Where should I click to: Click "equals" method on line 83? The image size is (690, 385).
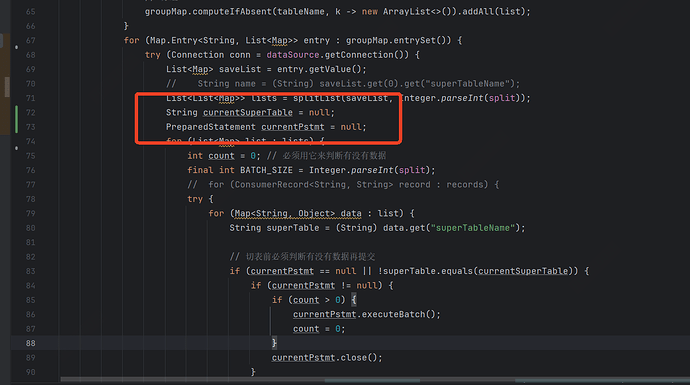coord(457,271)
